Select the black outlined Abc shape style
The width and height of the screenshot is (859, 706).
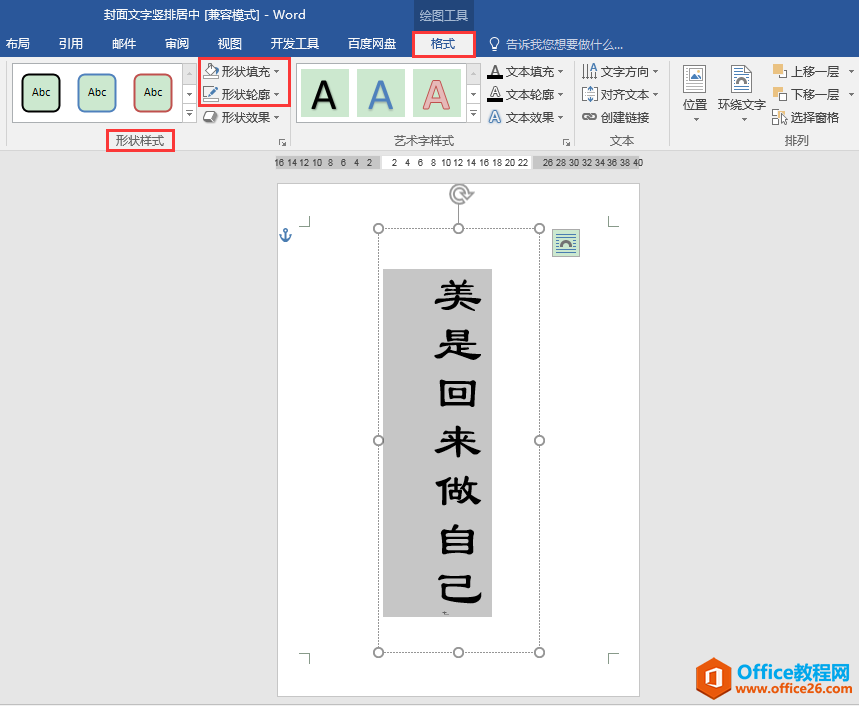41,93
